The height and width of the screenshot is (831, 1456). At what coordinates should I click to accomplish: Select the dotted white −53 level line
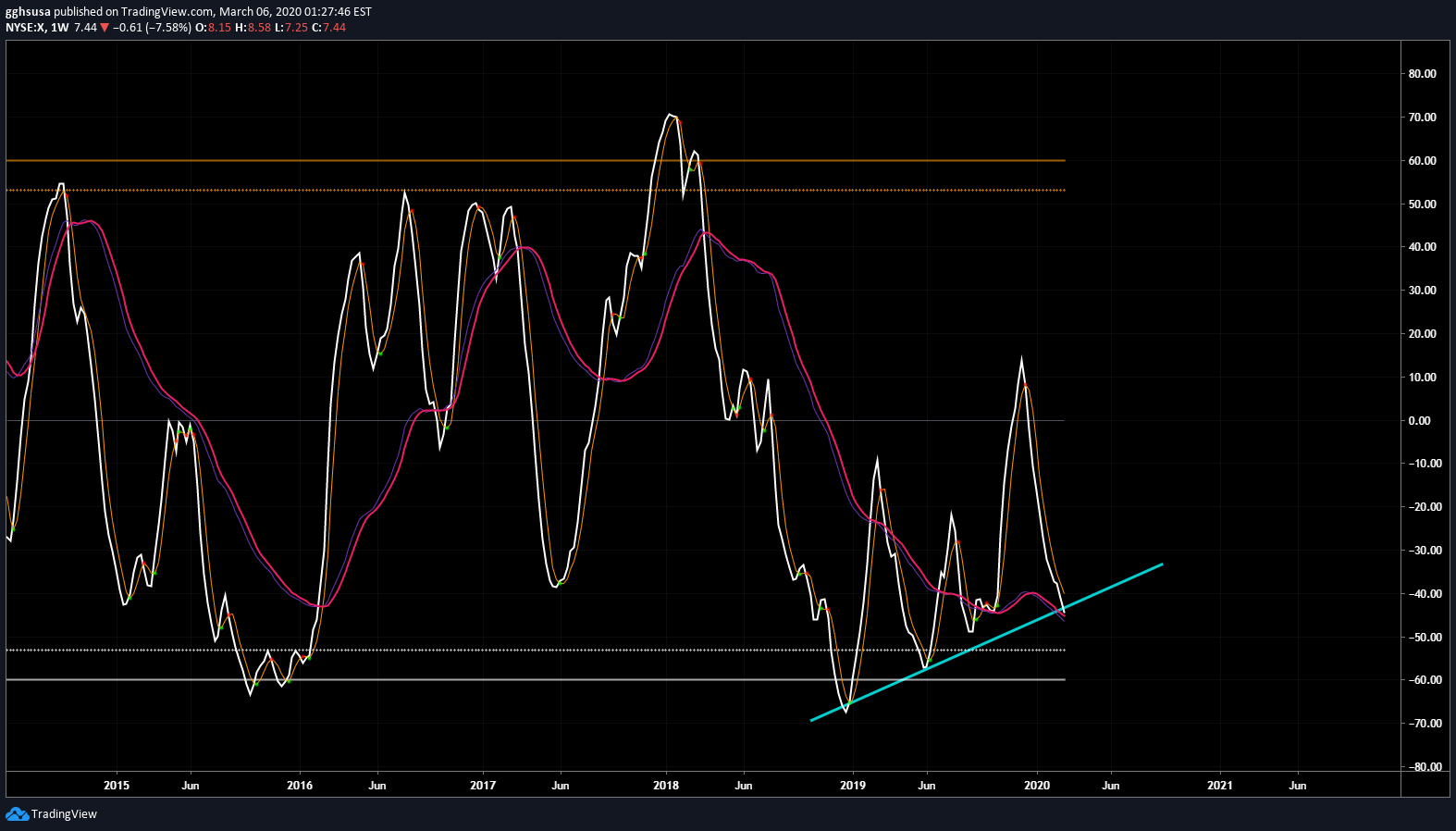(536, 651)
